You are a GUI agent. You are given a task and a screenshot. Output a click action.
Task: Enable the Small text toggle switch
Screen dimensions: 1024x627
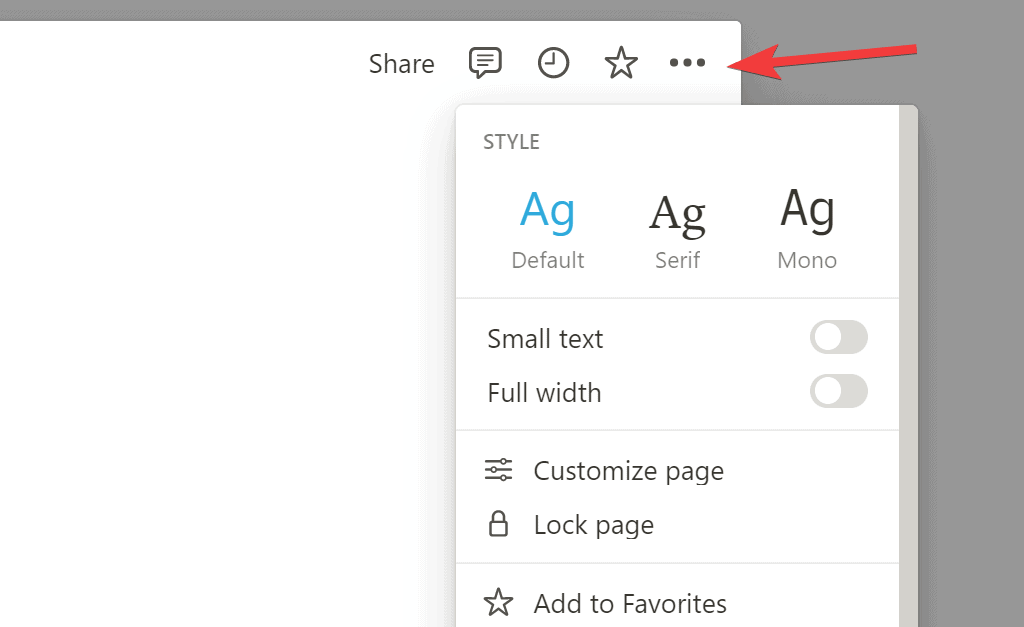point(838,338)
